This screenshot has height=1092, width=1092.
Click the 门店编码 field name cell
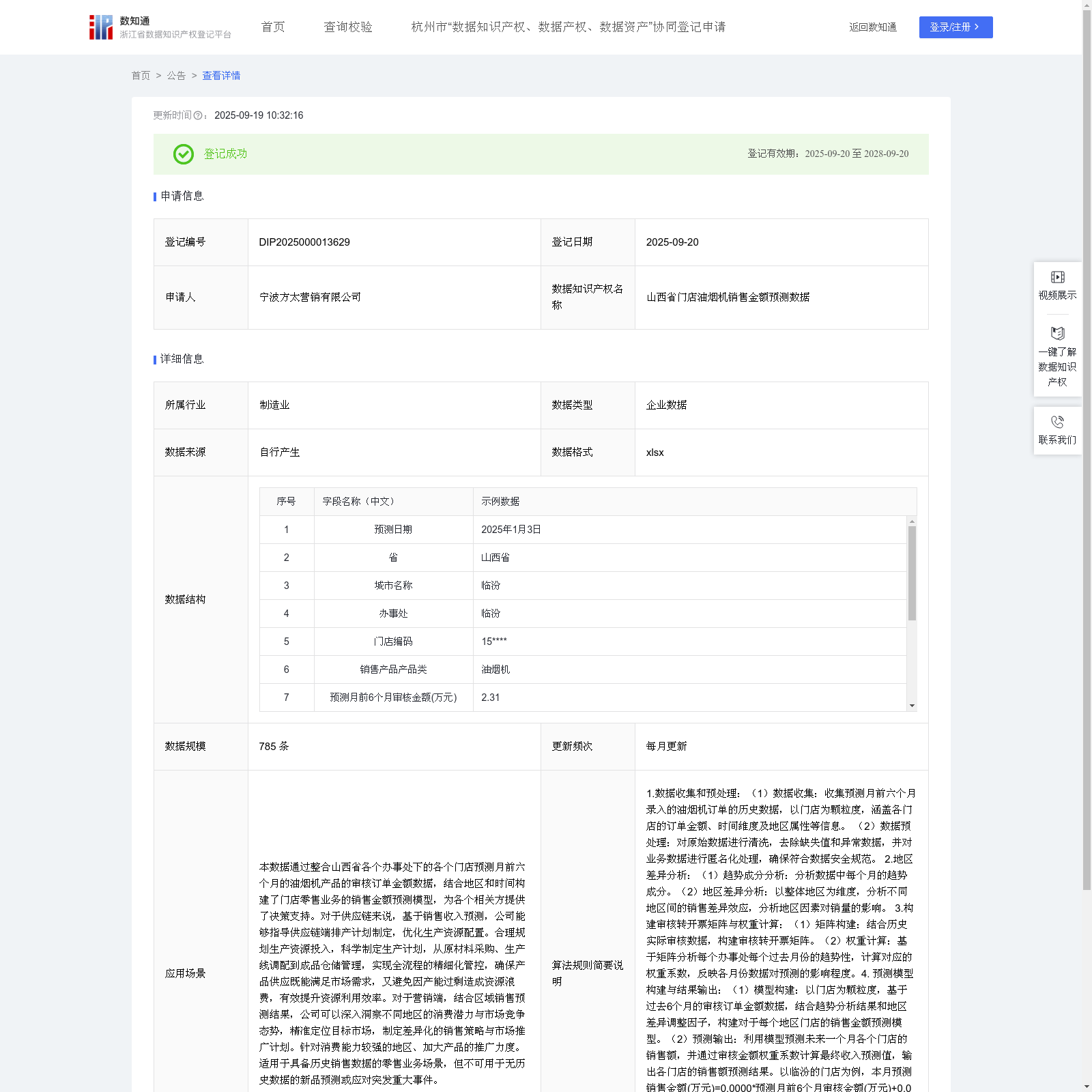tap(393, 642)
